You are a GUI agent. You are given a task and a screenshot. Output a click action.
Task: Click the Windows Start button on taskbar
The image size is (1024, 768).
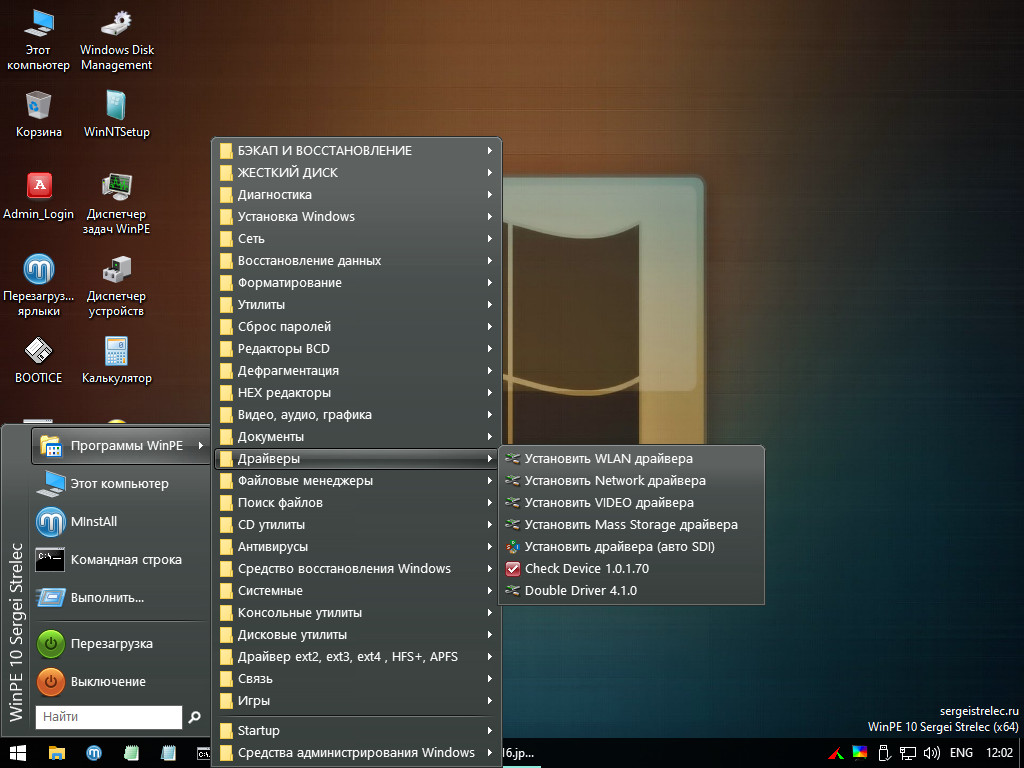18,753
